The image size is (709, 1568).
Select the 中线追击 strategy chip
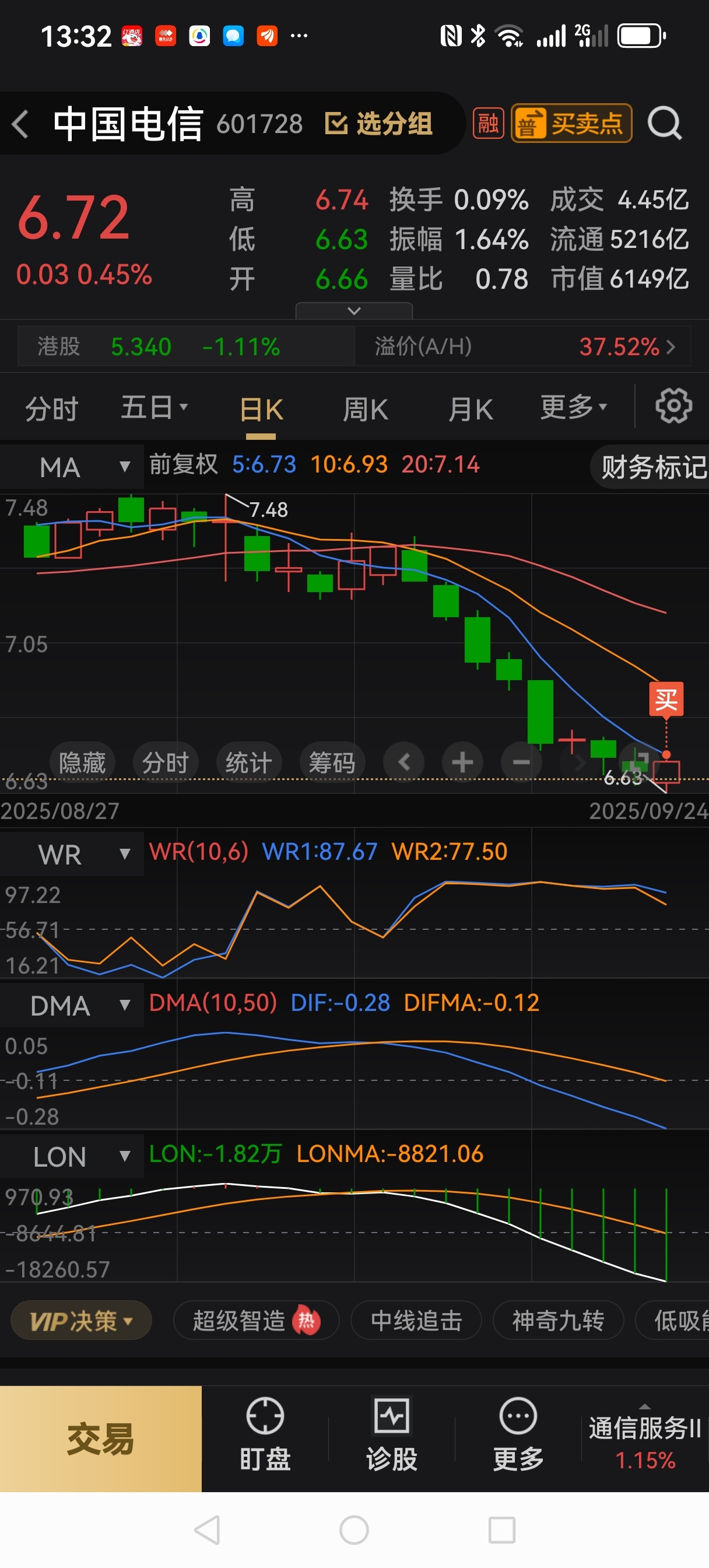(416, 1321)
